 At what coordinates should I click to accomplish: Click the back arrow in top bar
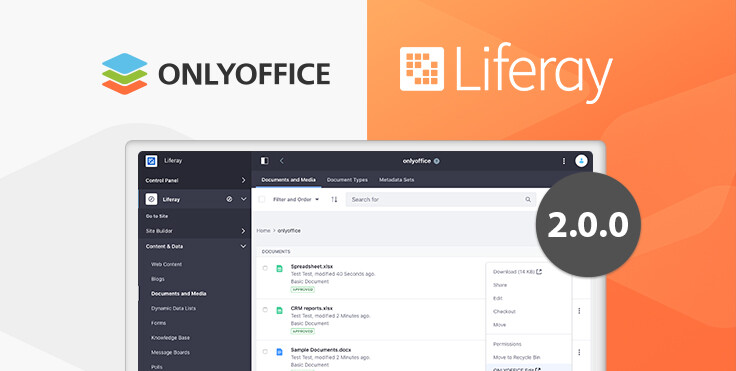[x=282, y=161]
